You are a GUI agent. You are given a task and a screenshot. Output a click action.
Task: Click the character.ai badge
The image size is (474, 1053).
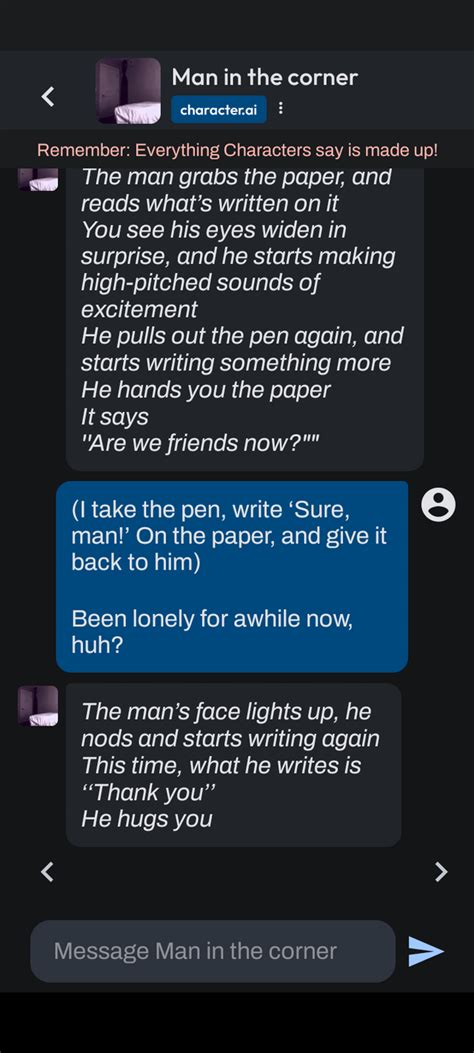219,109
